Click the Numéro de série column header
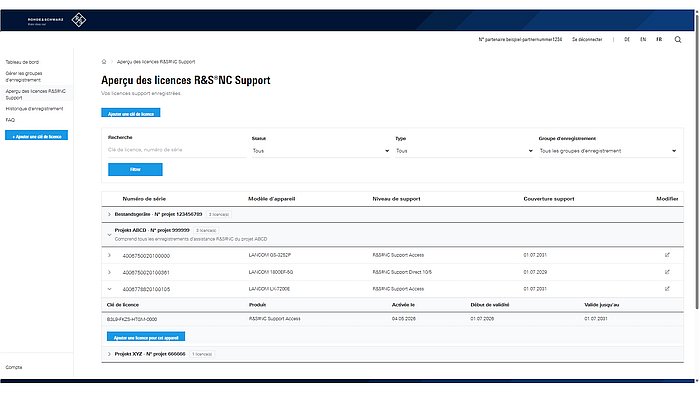The image size is (700, 393). [x=144, y=199]
